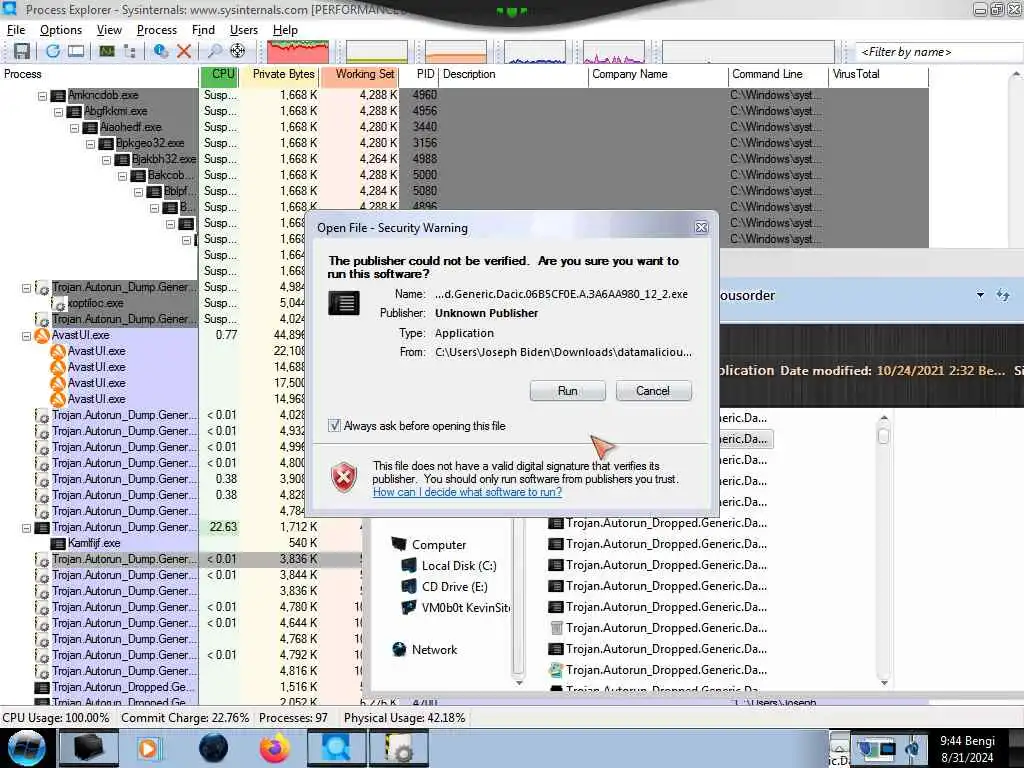Collapse the Amkncdob.exe tree node

pos(42,96)
